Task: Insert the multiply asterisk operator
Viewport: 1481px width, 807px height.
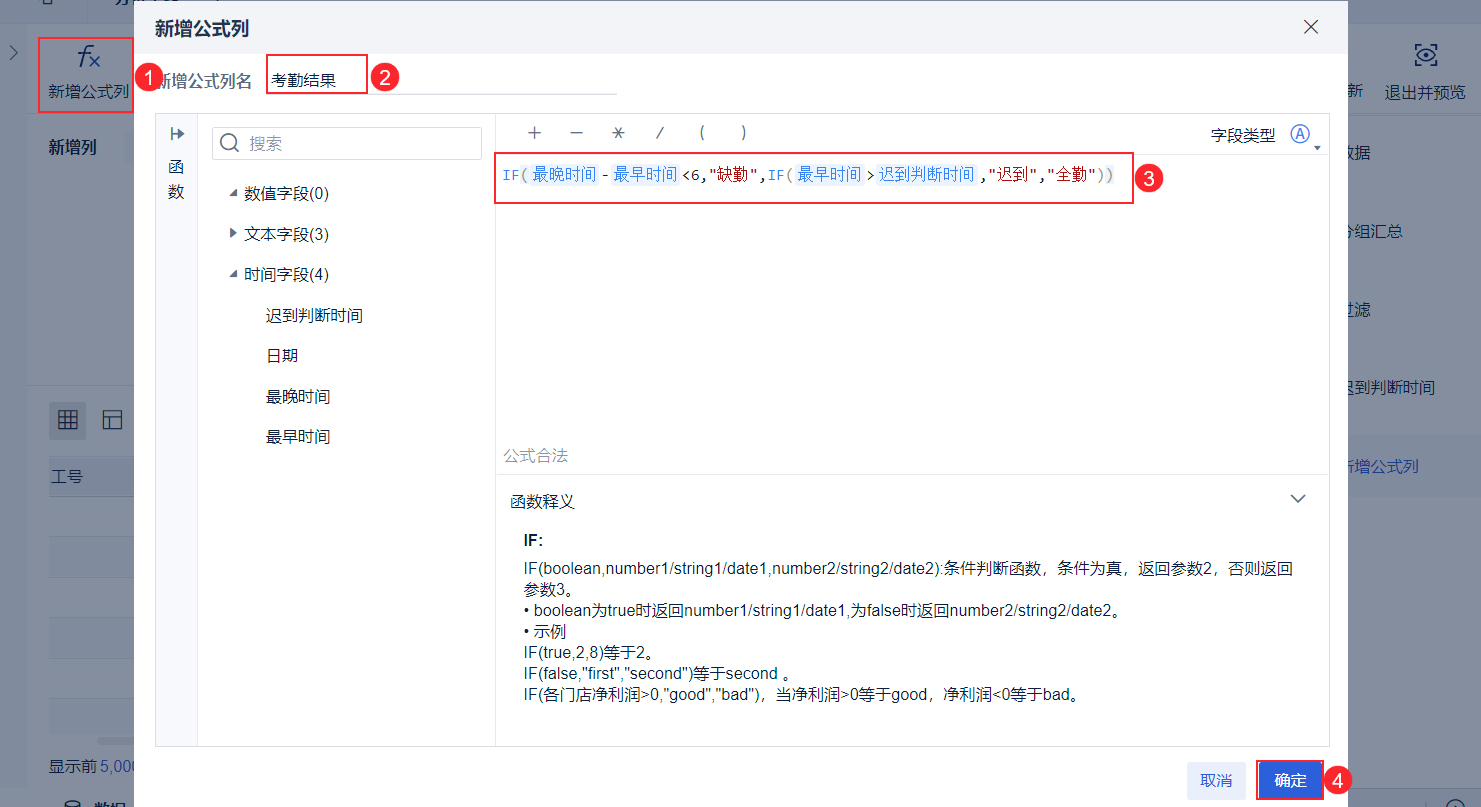Action: (x=618, y=133)
